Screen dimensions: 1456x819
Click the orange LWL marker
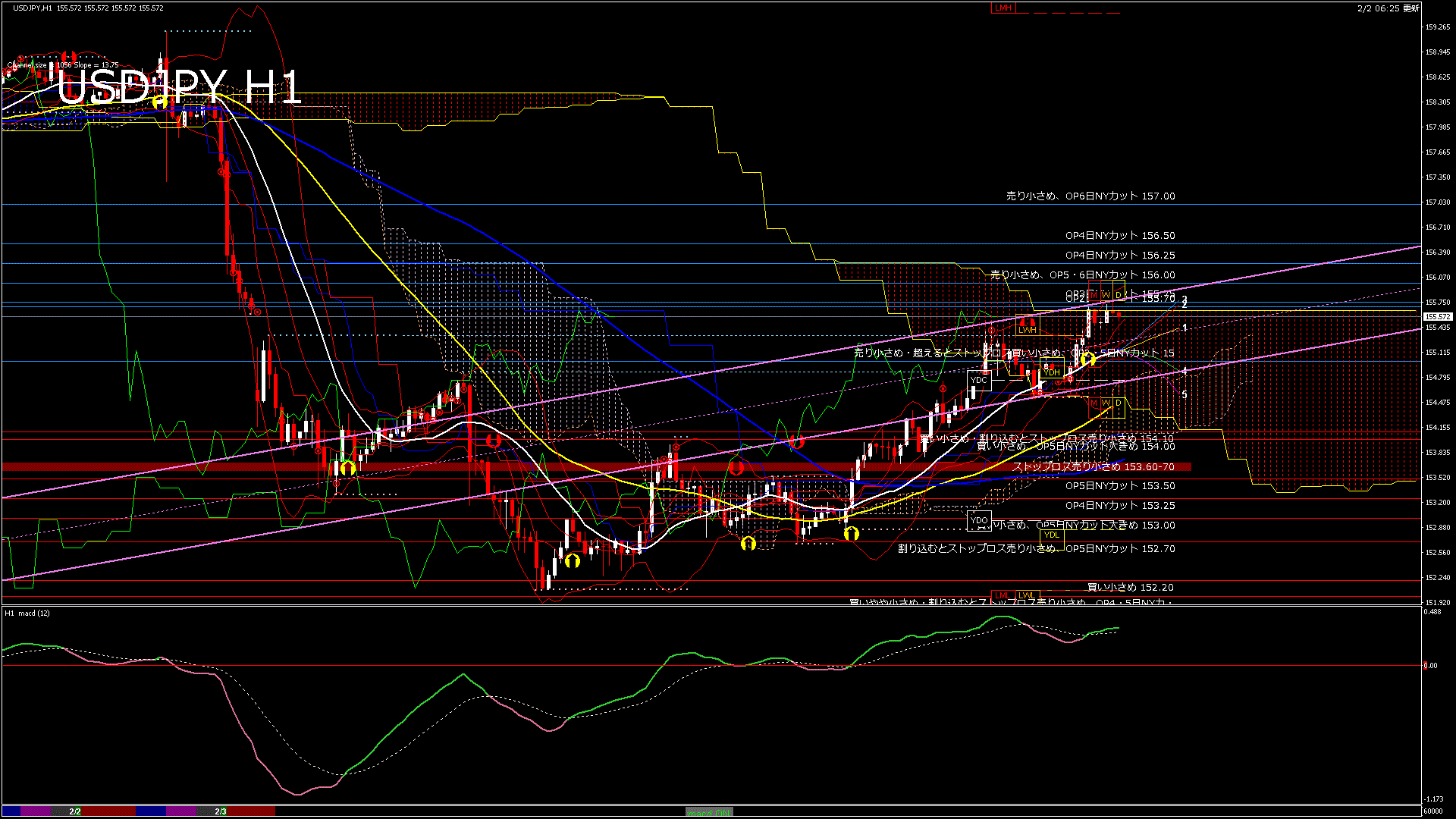[x=1027, y=595]
